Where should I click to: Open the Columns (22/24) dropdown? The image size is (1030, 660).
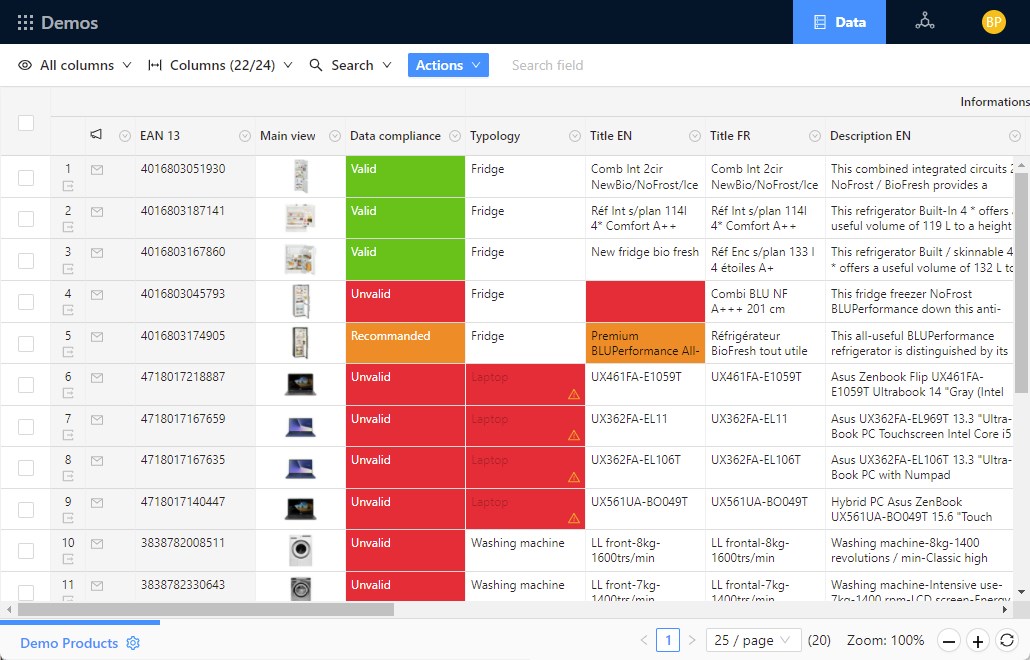tap(220, 65)
